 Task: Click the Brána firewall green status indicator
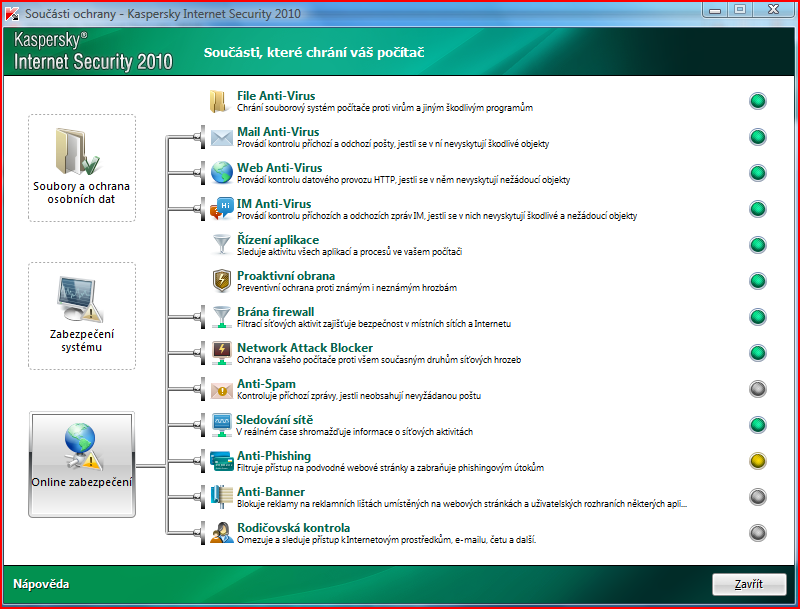click(758, 317)
